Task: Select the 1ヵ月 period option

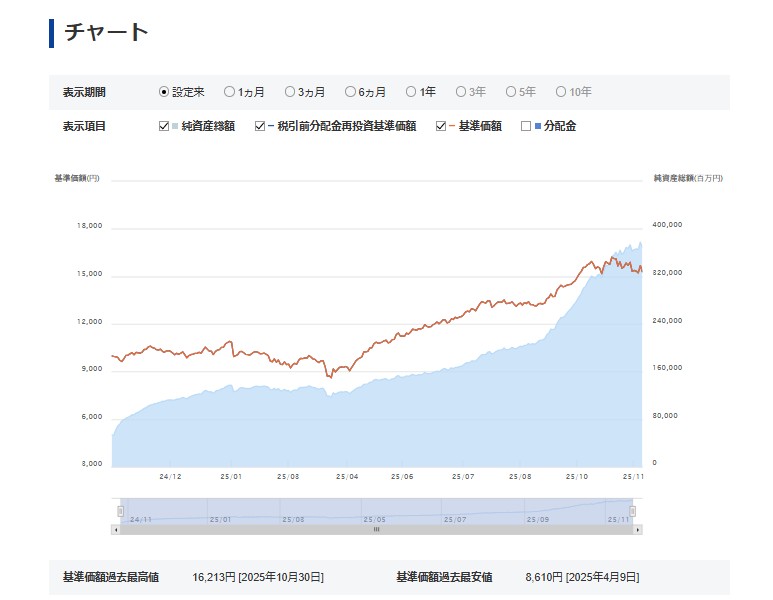Action: click(229, 92)
